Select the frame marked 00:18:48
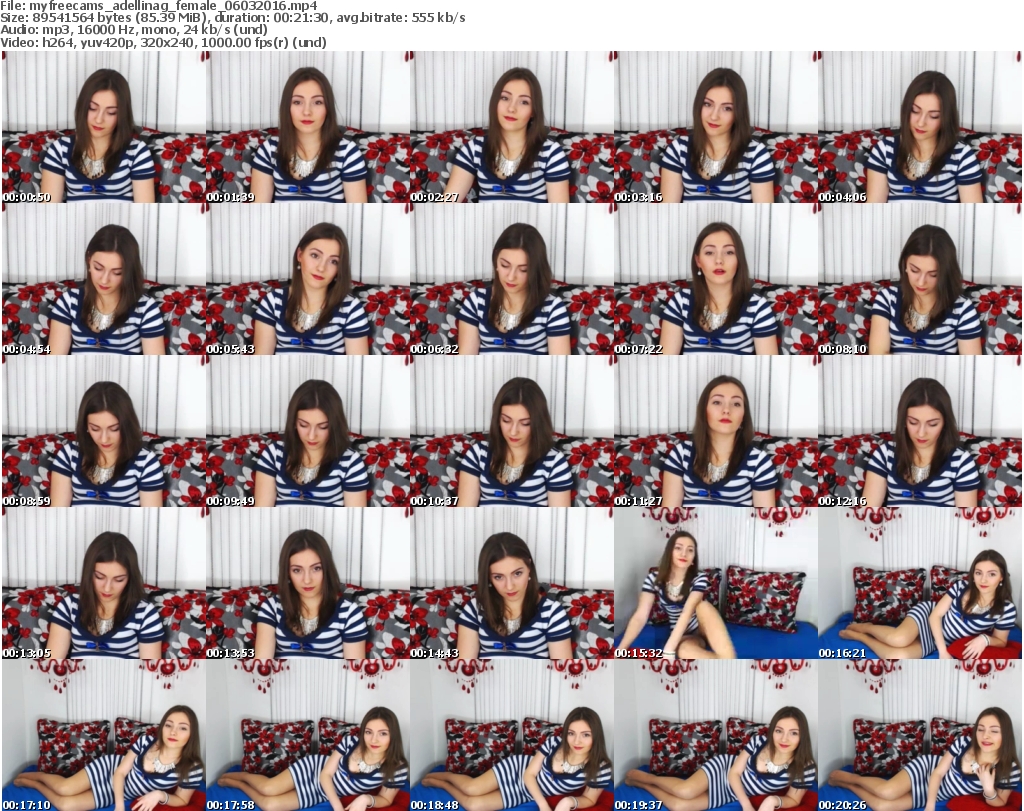Viewport: 1024px width, 811px height. [511, 735]
